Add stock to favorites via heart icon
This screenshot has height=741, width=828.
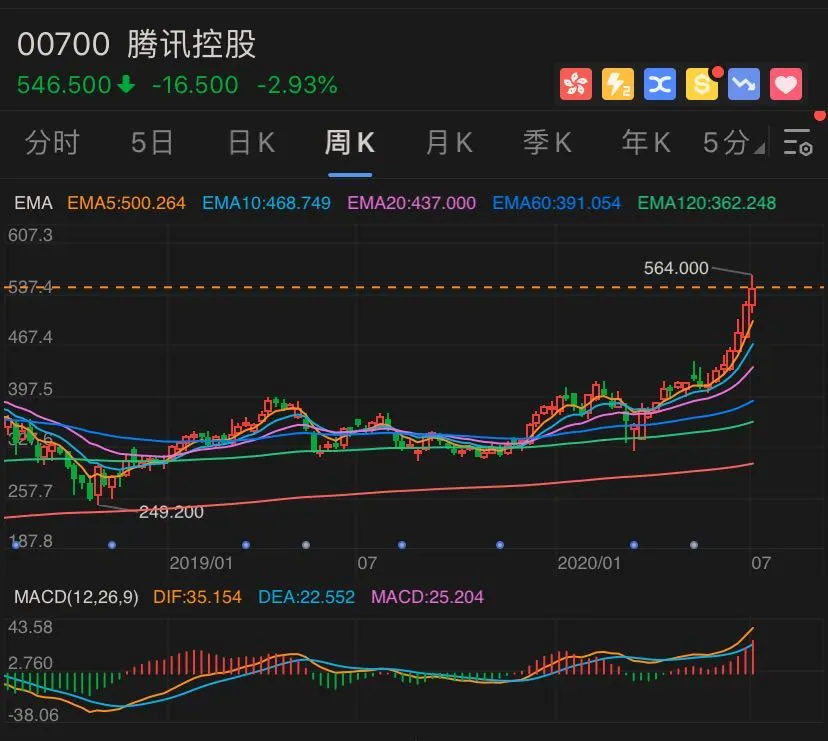click(x=786, y=84)
